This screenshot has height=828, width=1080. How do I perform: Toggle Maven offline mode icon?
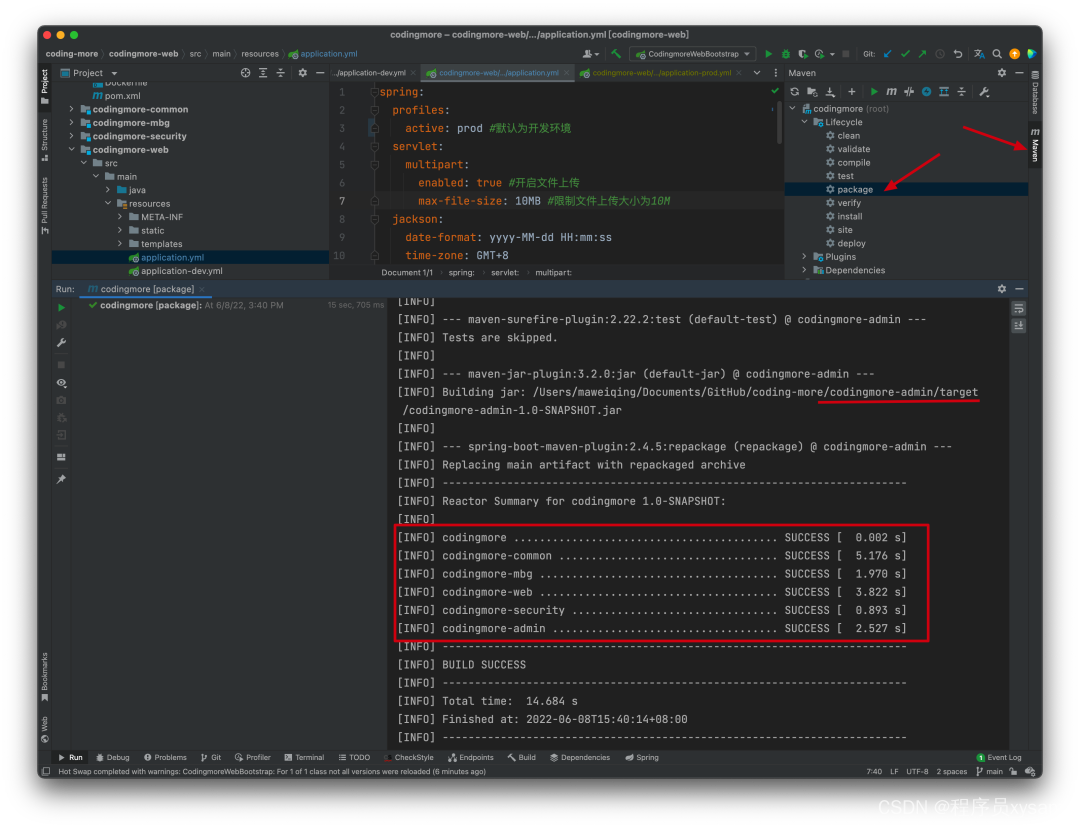tap(909, 92)
